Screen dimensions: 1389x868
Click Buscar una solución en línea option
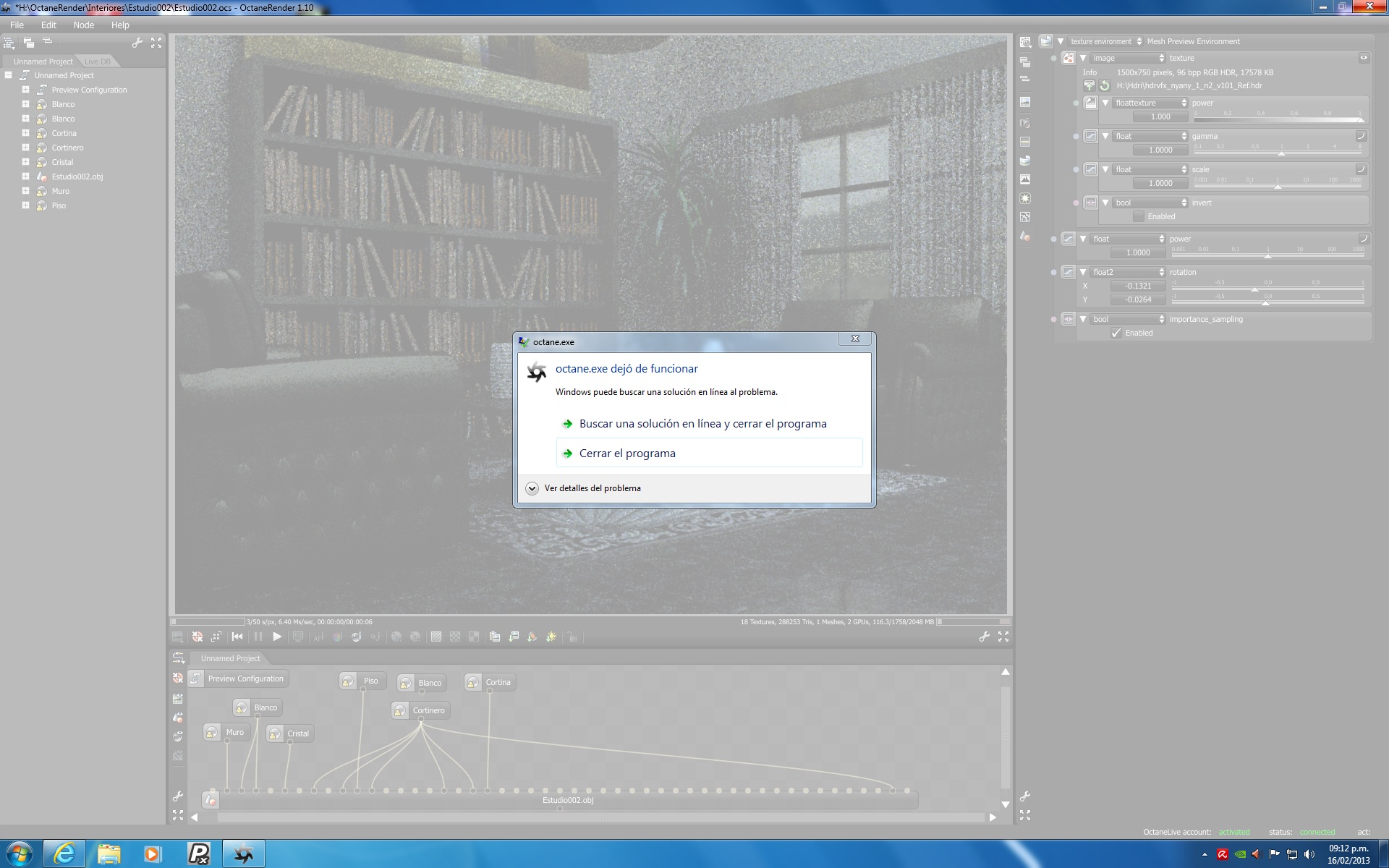click(x=702, y=424)
